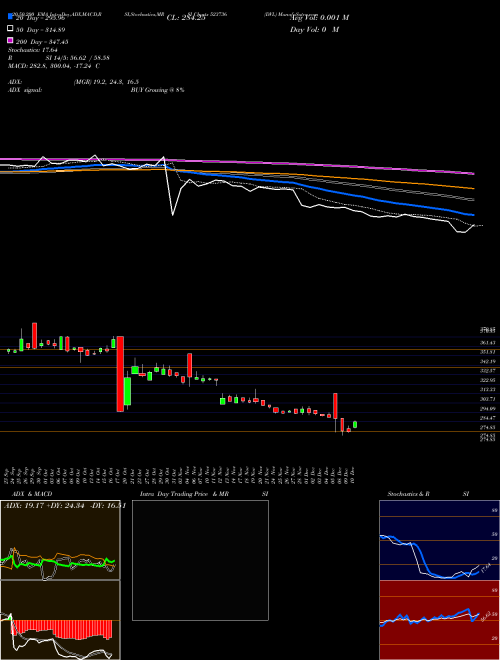The image size is (500, 660).
Task: Click the tall red candlestick near 08 Dec
Action: [335, 406]
